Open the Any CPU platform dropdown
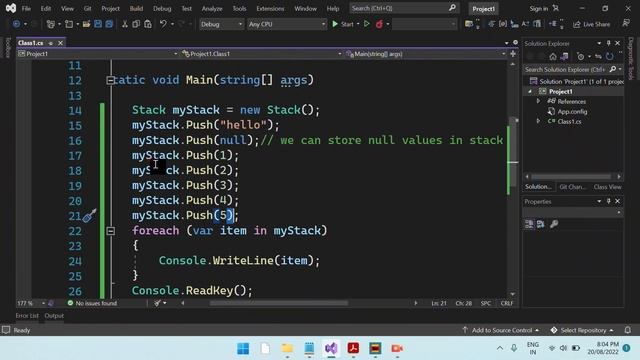 coord(287,24)
